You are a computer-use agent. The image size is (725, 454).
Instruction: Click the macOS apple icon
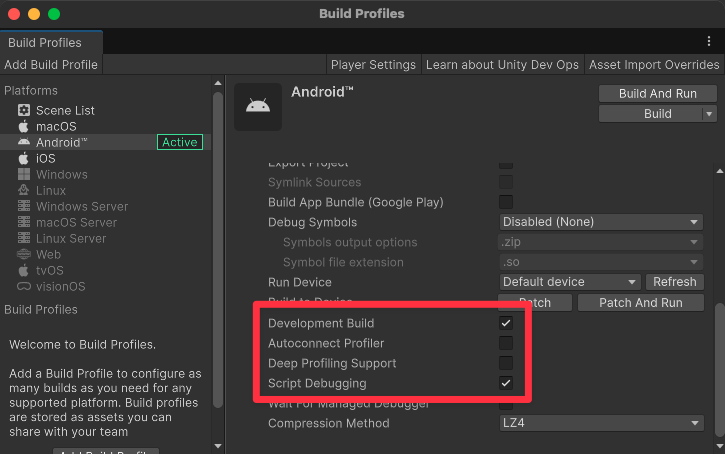click(x=24, y=126)
